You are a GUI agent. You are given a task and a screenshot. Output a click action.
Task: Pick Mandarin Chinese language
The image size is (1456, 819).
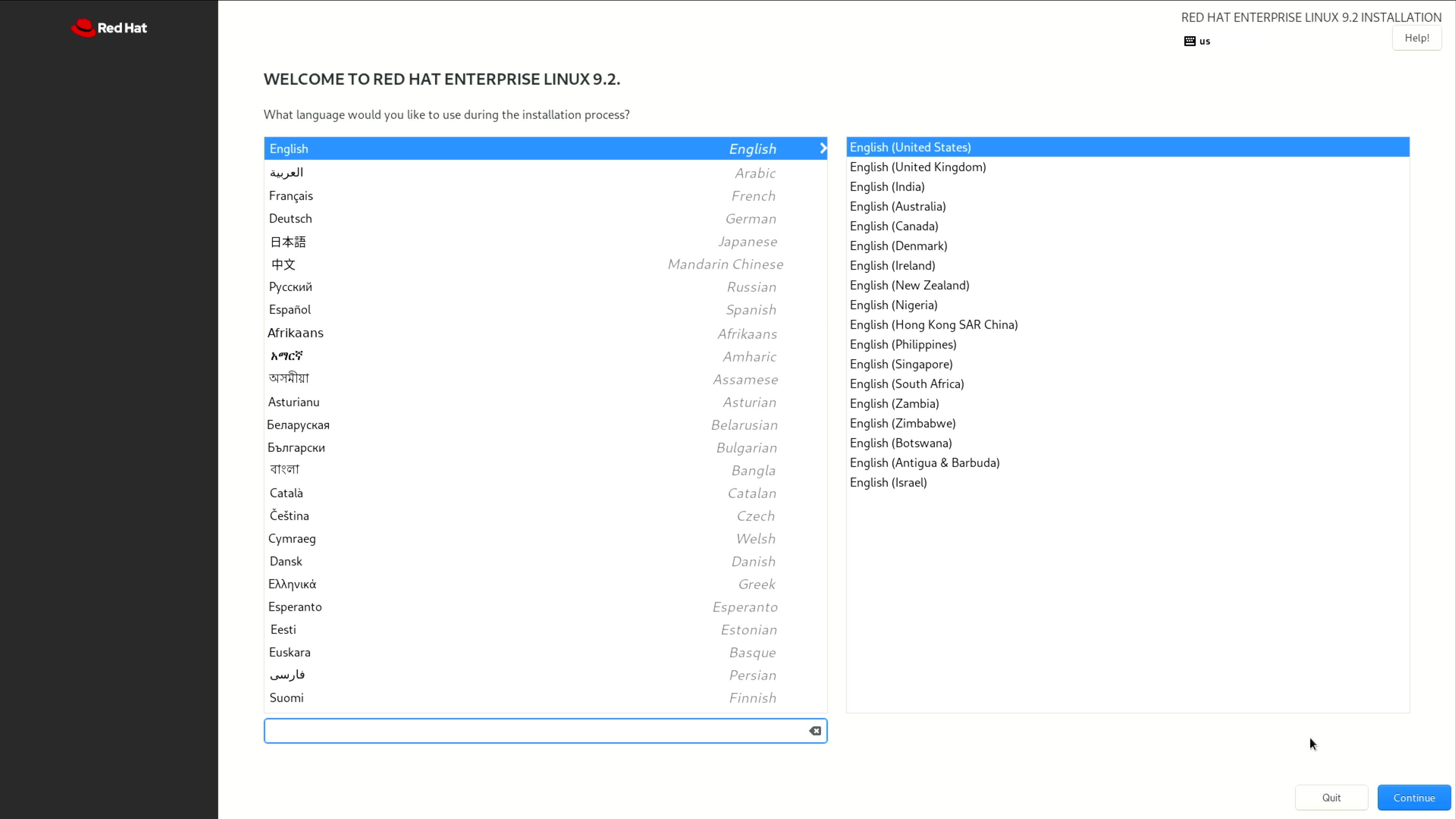(x=546, y=264)
